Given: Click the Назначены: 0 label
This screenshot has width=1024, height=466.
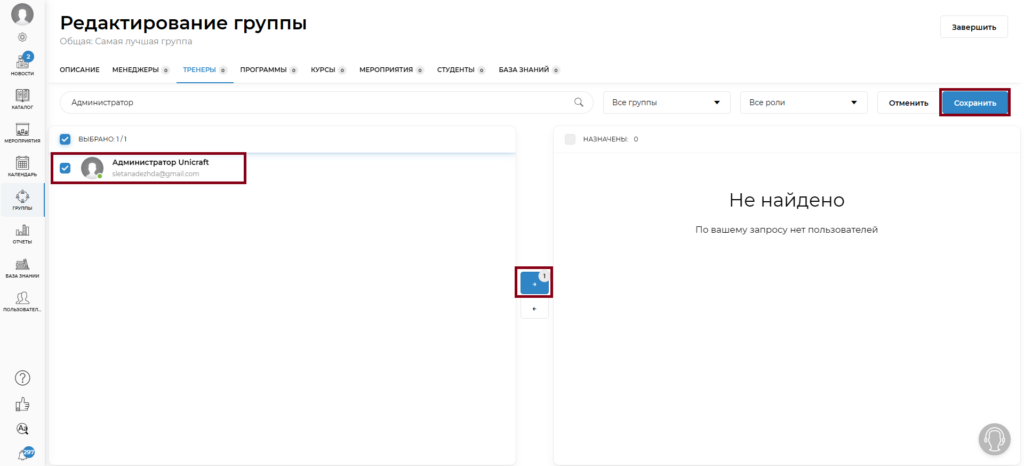Looking at the screenshot, I should (x=610, y=139).
